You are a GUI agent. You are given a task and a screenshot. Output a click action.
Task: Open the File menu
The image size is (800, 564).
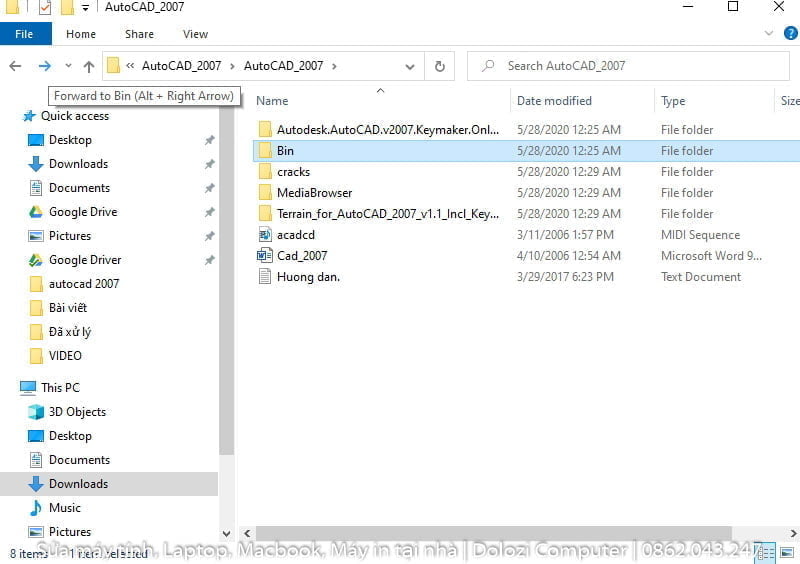point(25,34)
